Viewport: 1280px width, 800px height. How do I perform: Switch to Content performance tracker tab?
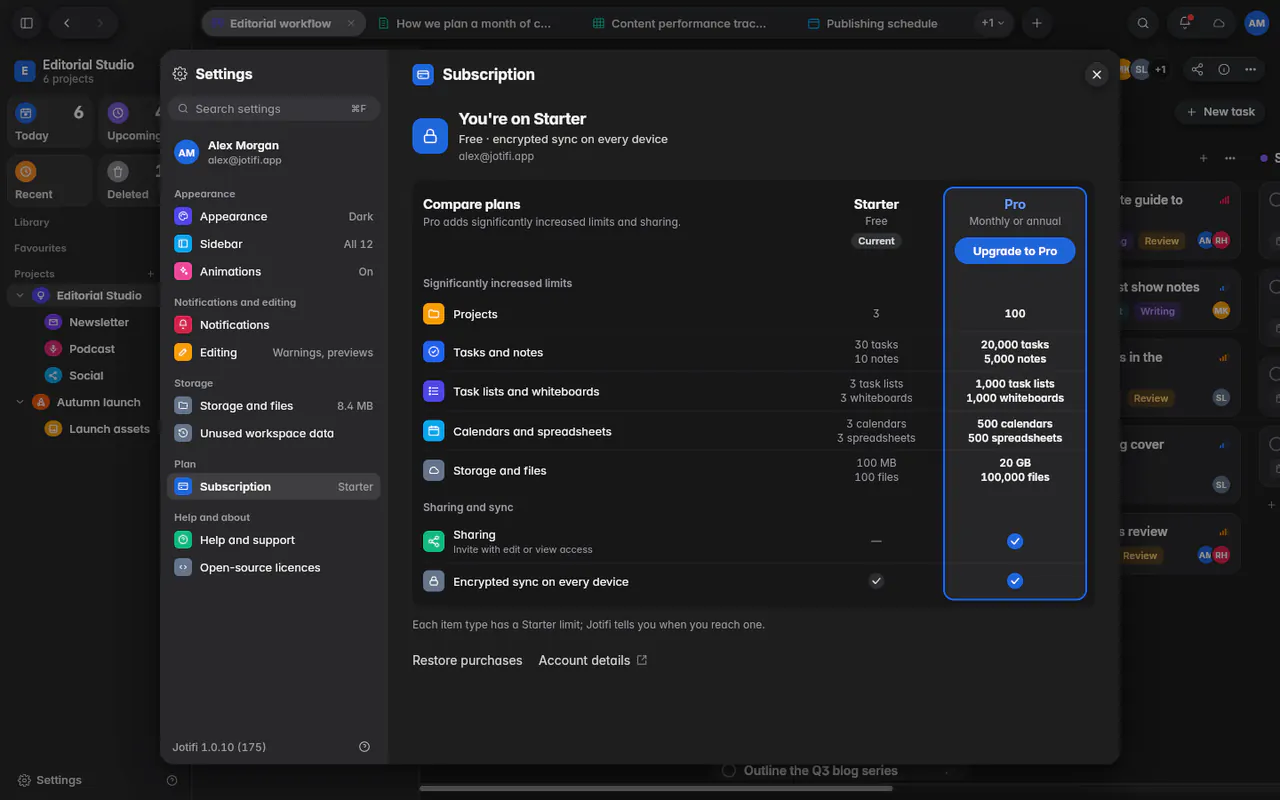[x=685, y=23]
